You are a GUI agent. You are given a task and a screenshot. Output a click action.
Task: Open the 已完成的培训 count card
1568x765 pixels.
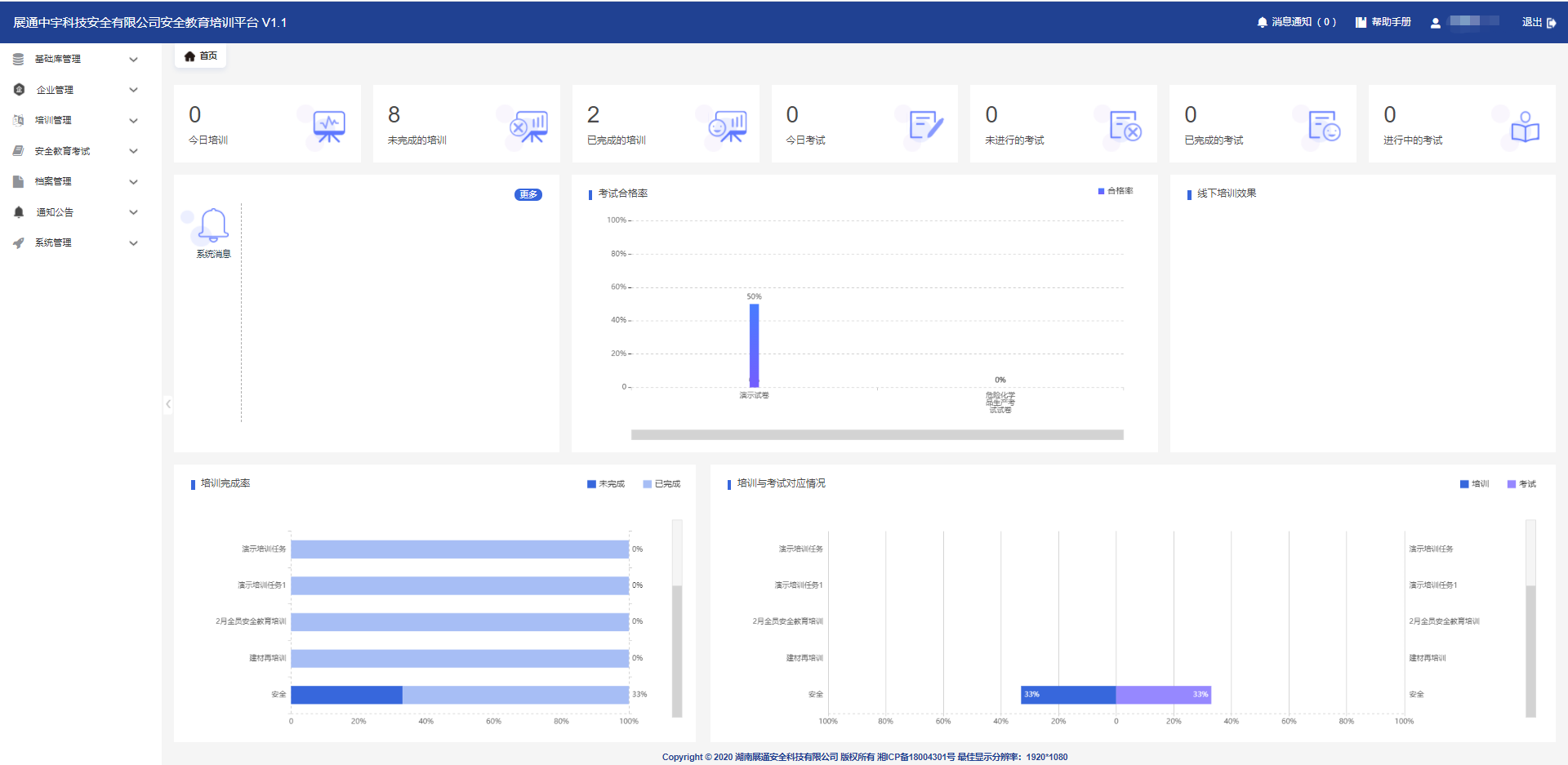[666, 123]
